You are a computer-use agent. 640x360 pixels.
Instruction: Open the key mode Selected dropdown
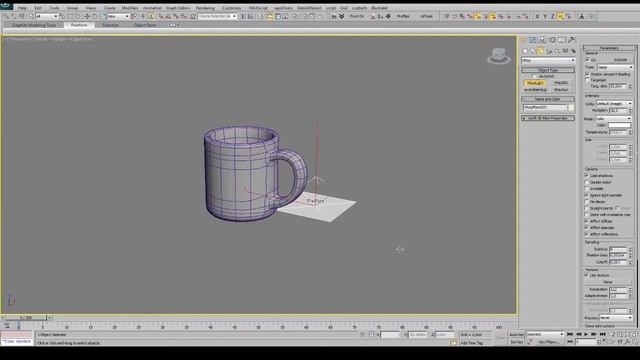pyautogui.click(x=544, y=334)
